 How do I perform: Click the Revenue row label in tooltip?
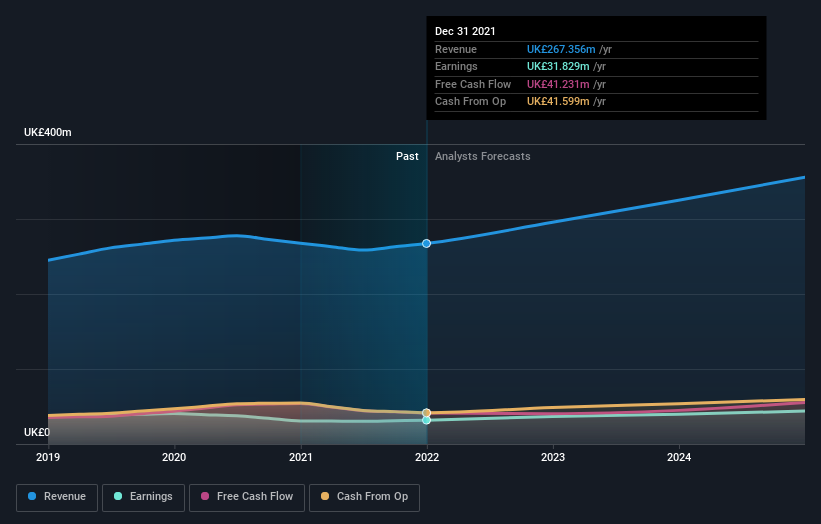point(456,49)
